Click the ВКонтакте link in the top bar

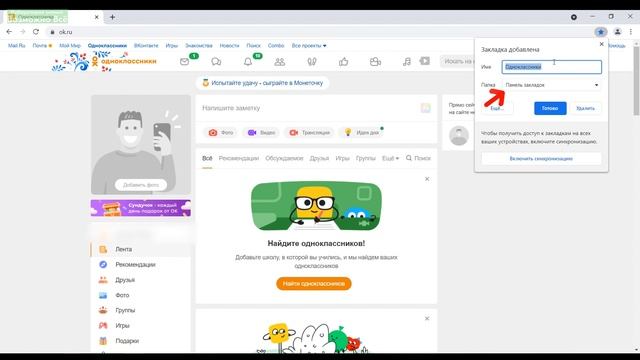(x=146, y=46)
